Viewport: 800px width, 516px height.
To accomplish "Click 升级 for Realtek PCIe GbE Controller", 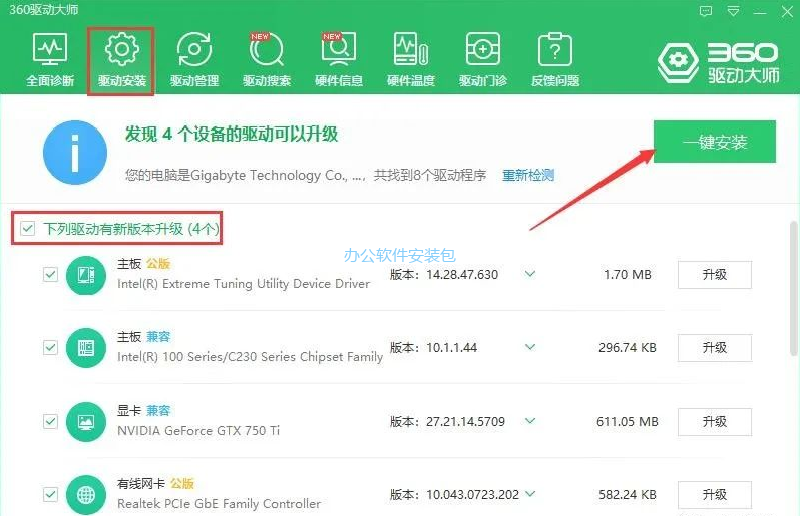I will click(x=714, y=495).
